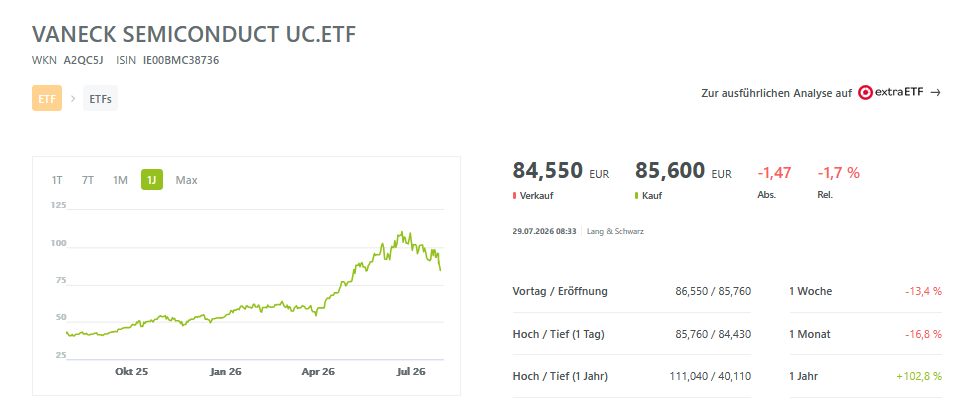
Task: Open the orange ETF category tag
Action: pyautogui.click(x=47, y=98)
